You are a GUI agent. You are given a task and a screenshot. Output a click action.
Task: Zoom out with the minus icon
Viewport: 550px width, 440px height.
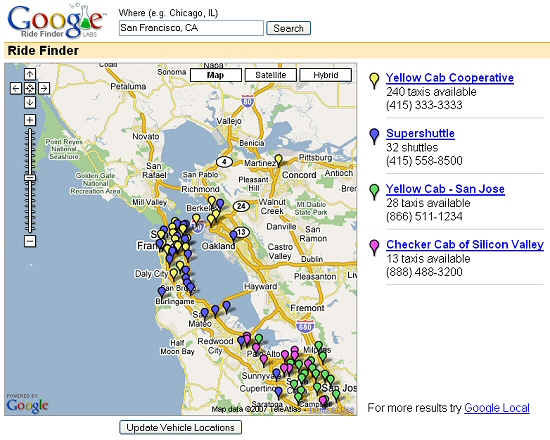click(x=30, y=241)
